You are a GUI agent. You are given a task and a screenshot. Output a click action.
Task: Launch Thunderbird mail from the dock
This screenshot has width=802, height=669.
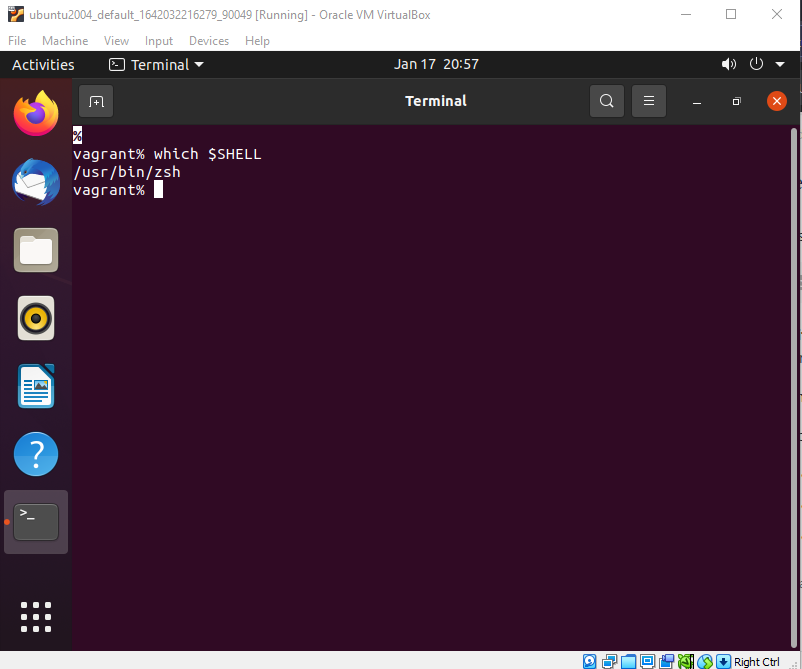(x=36, y=182)
